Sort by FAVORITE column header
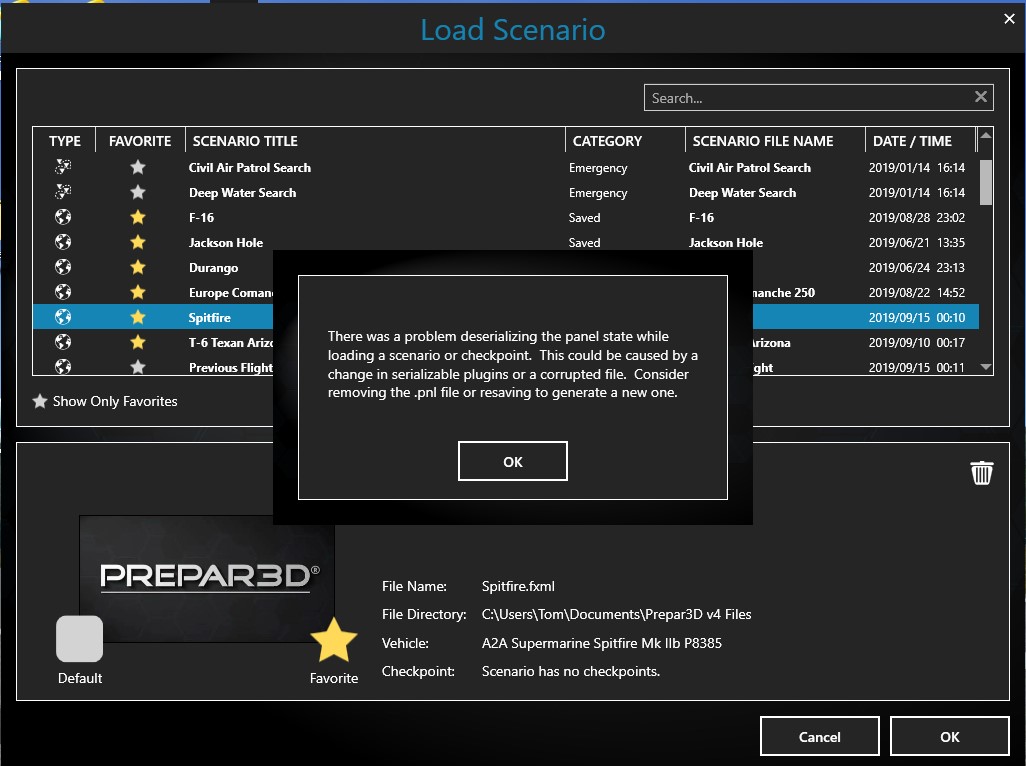1026x766 pixels. 140,141
